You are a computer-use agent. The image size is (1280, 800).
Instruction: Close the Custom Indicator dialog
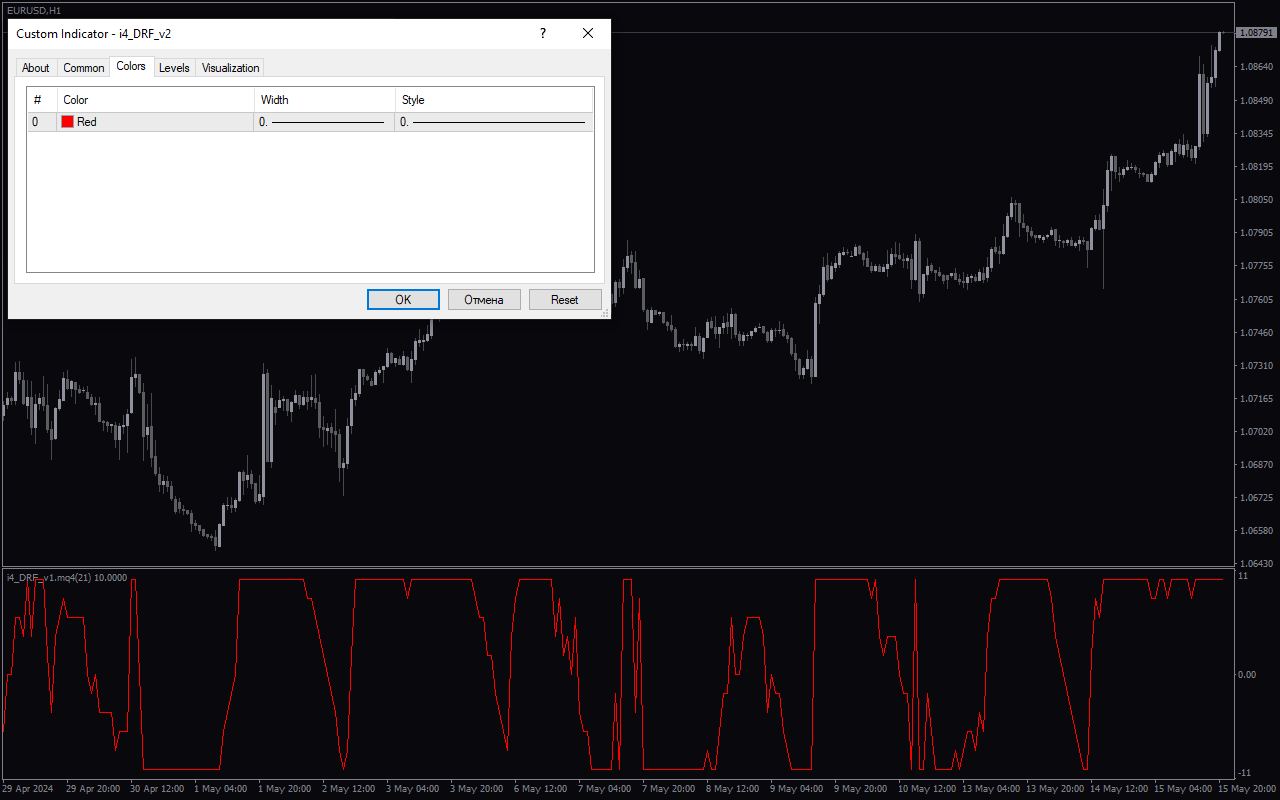coord(588,33)
